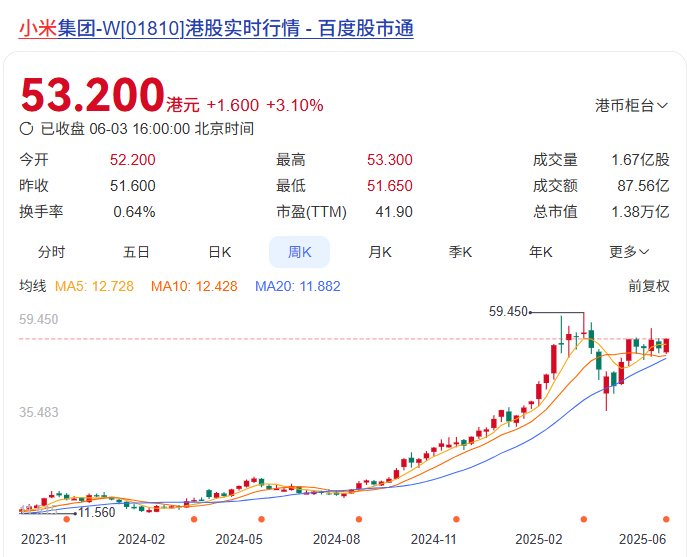Image resolution: width=687 pixels, height=557 pixels.
Task: Click the 总市值 value 1.38万亿
Action: click(x=641, y=212)
